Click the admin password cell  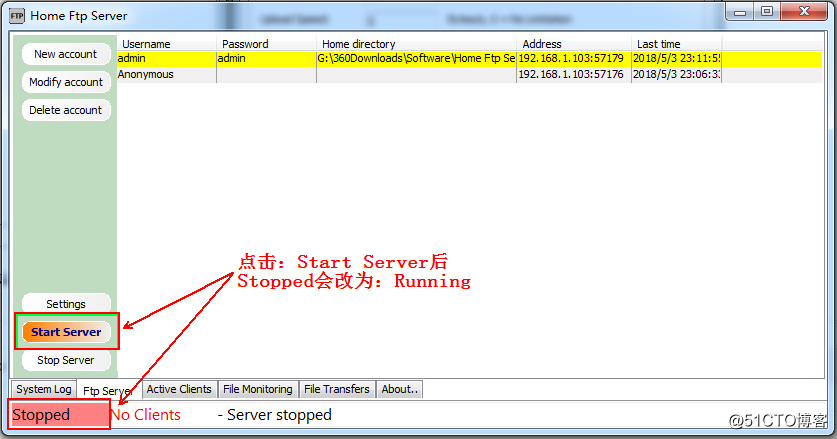tap(266, 58)
